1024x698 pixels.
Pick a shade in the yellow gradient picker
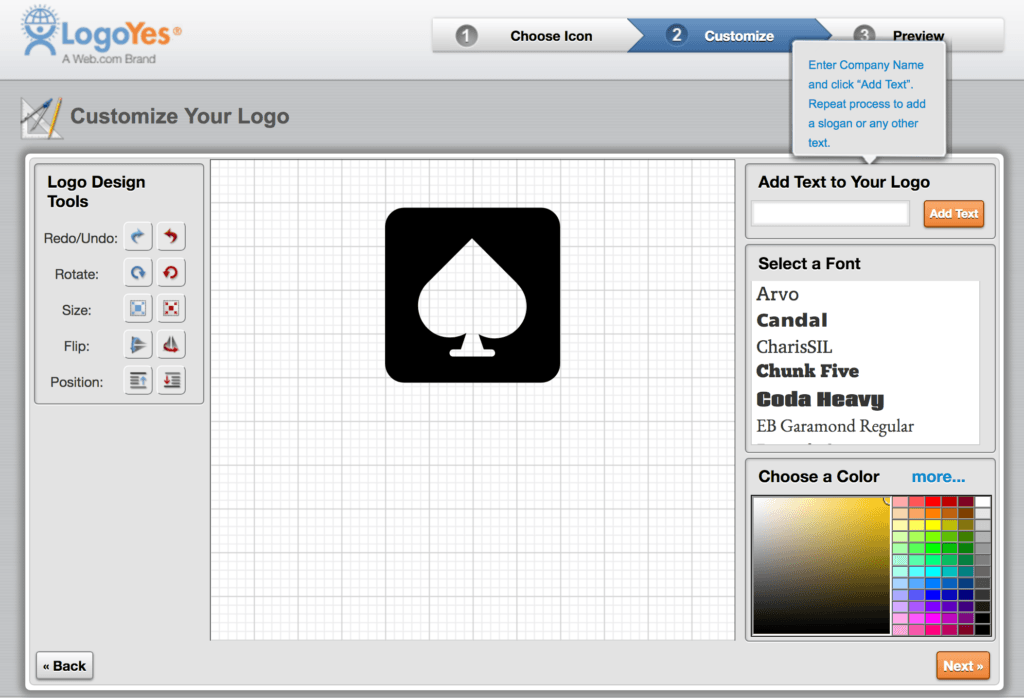coord(822,565)
